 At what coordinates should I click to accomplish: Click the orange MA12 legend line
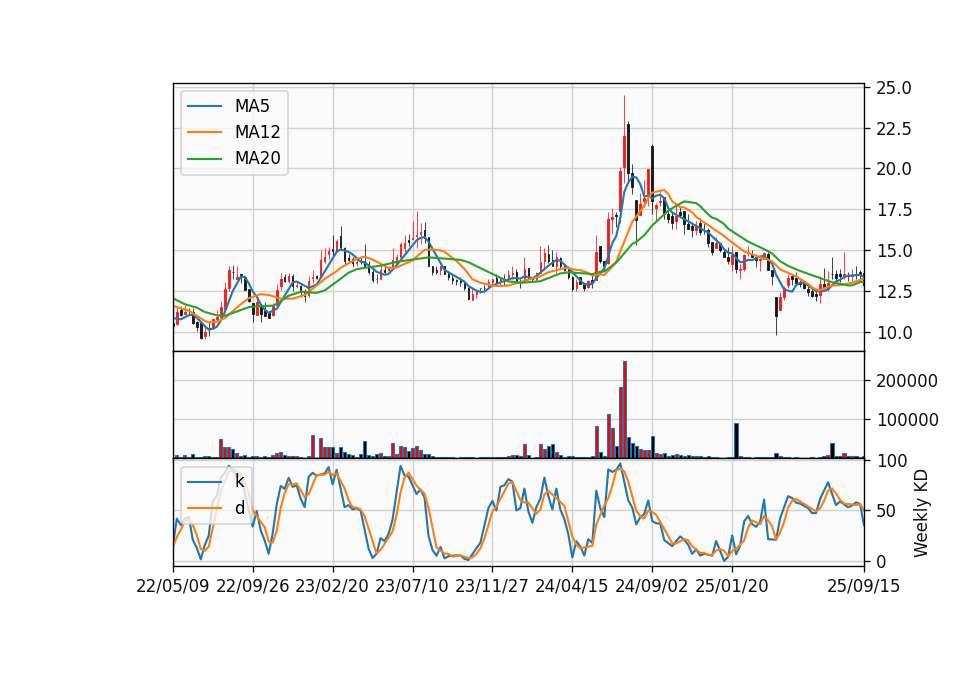[x=204, y=132]
